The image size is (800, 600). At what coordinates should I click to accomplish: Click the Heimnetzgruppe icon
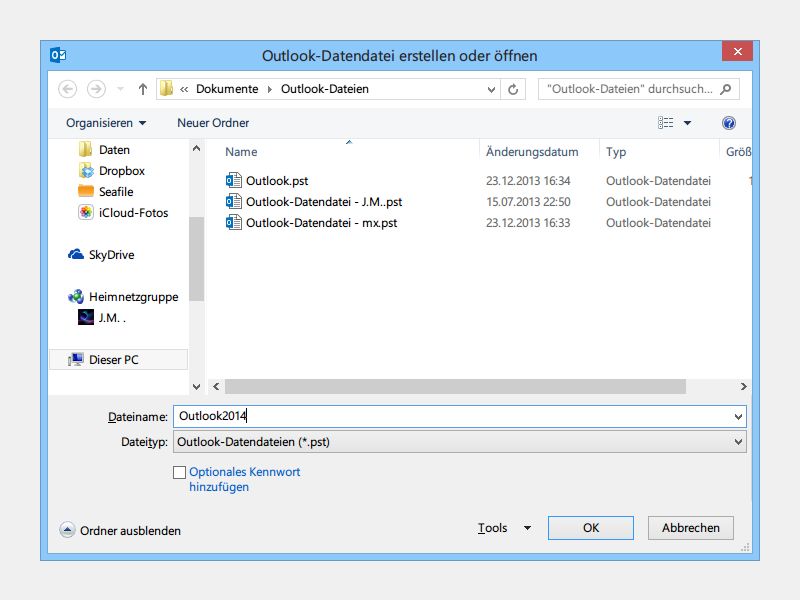click(x=76, y=296)
